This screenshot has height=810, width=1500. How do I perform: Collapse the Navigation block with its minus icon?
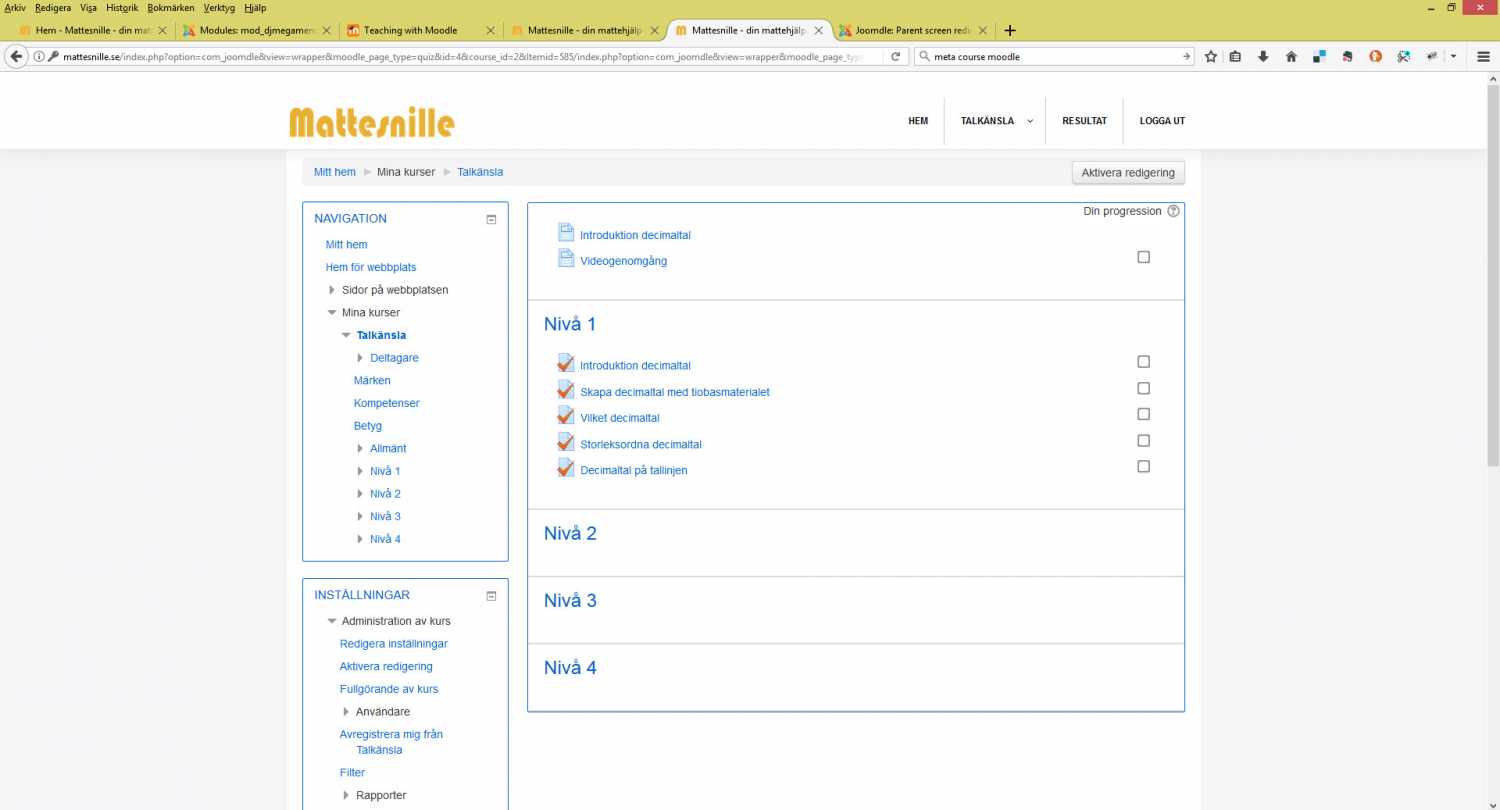pyautogui.click(x=491, y=219)
